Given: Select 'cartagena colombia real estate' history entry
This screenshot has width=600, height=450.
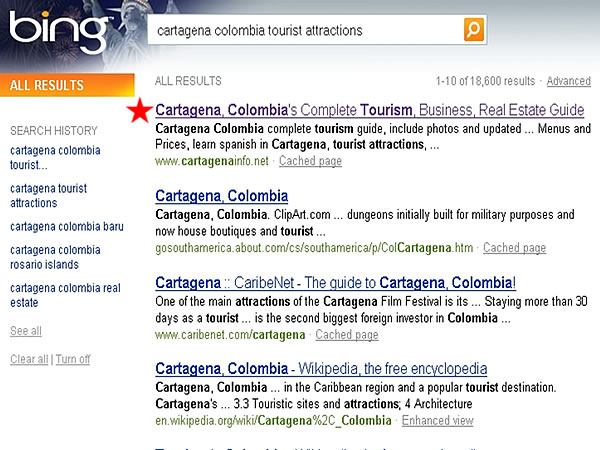Looking at the screenshot, I should (x=64, y=295).
